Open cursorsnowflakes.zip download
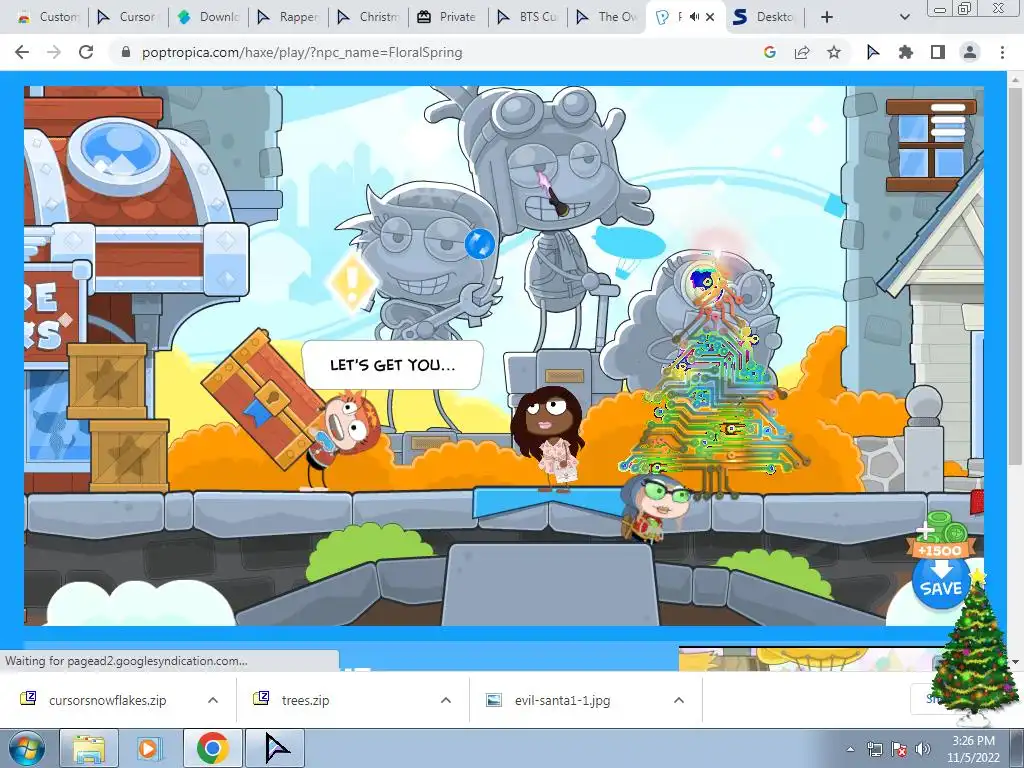The image size is (1024, 768). (107, 700)
